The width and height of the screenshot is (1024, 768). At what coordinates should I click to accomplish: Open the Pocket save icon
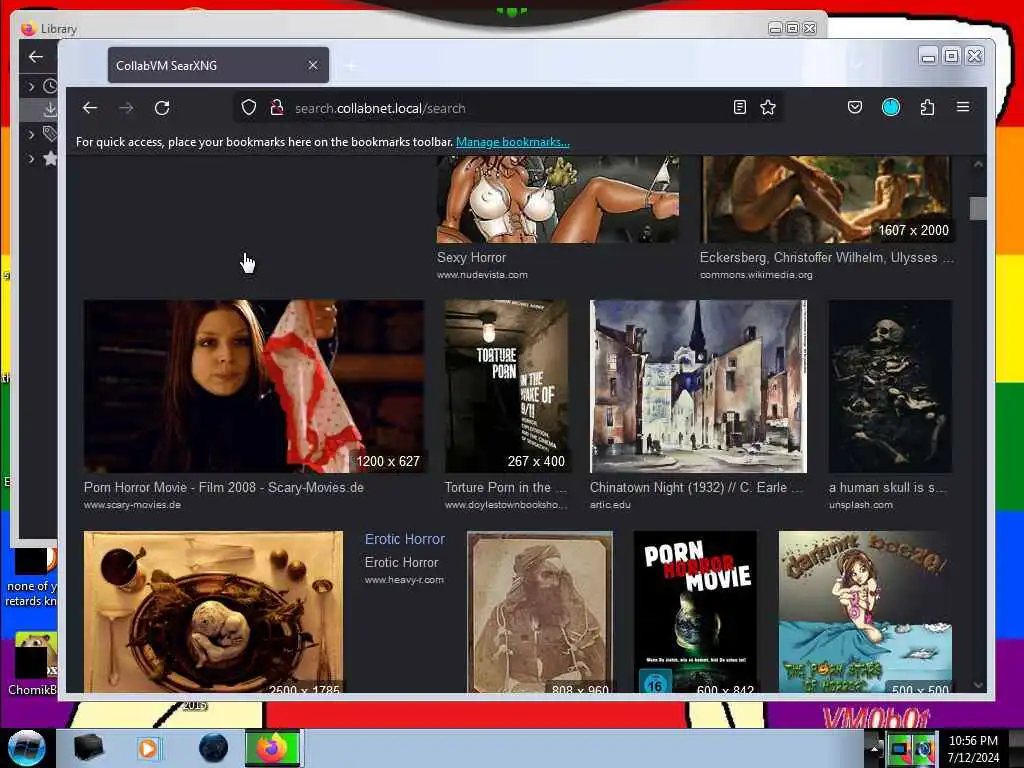click(855, 107)
